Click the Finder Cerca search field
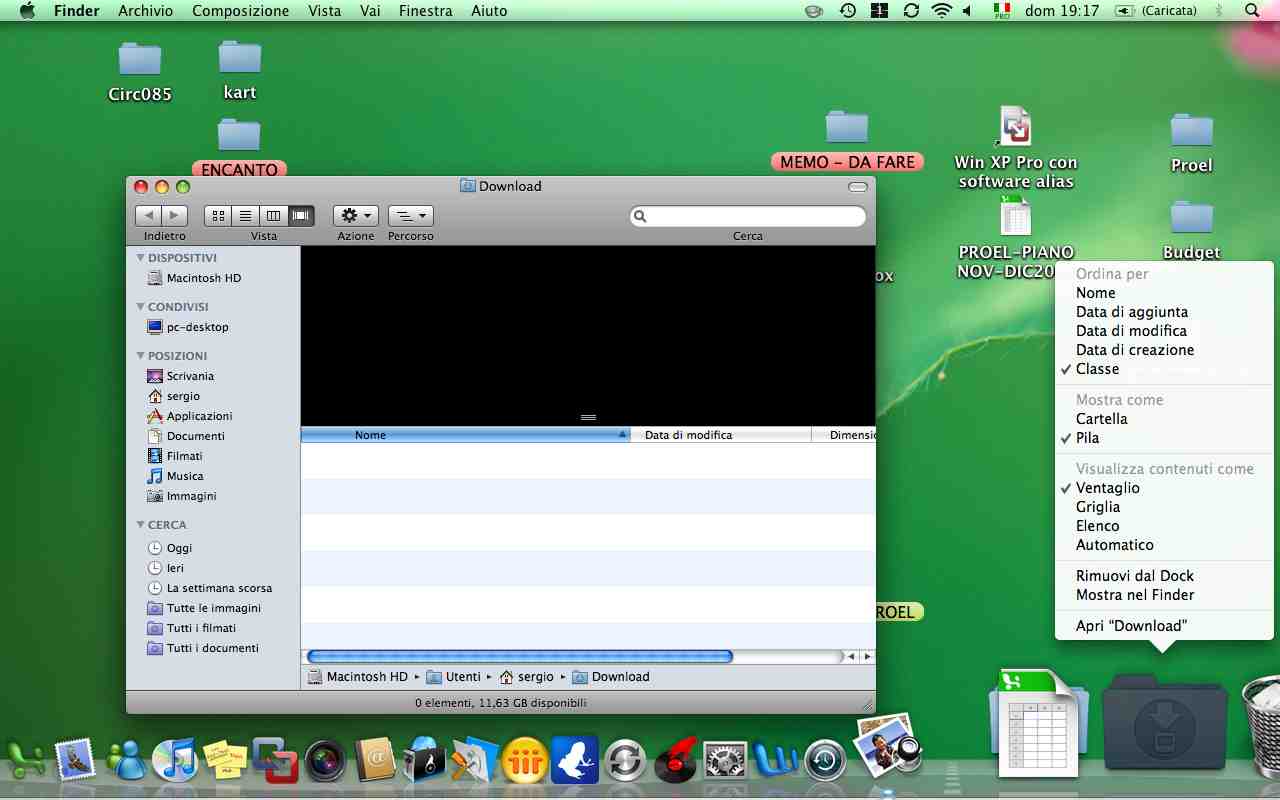The height and width of the screenshot is (800, 1280). click(748, 216)
